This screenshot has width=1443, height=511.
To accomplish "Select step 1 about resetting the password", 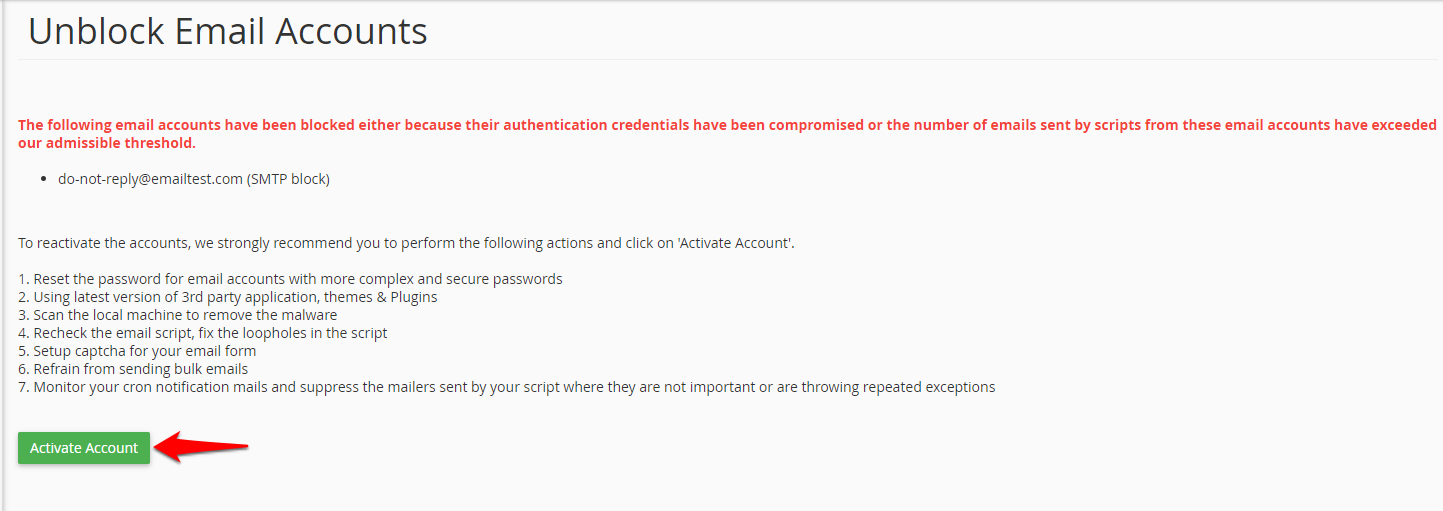I will 290,279.
